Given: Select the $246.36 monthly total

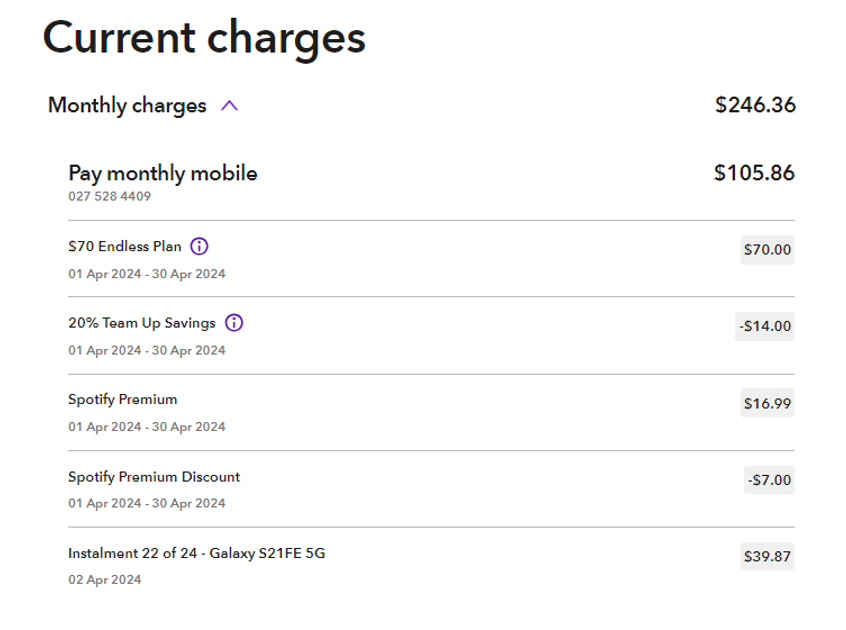Looking at the screenshot, I should pos(755,105).
